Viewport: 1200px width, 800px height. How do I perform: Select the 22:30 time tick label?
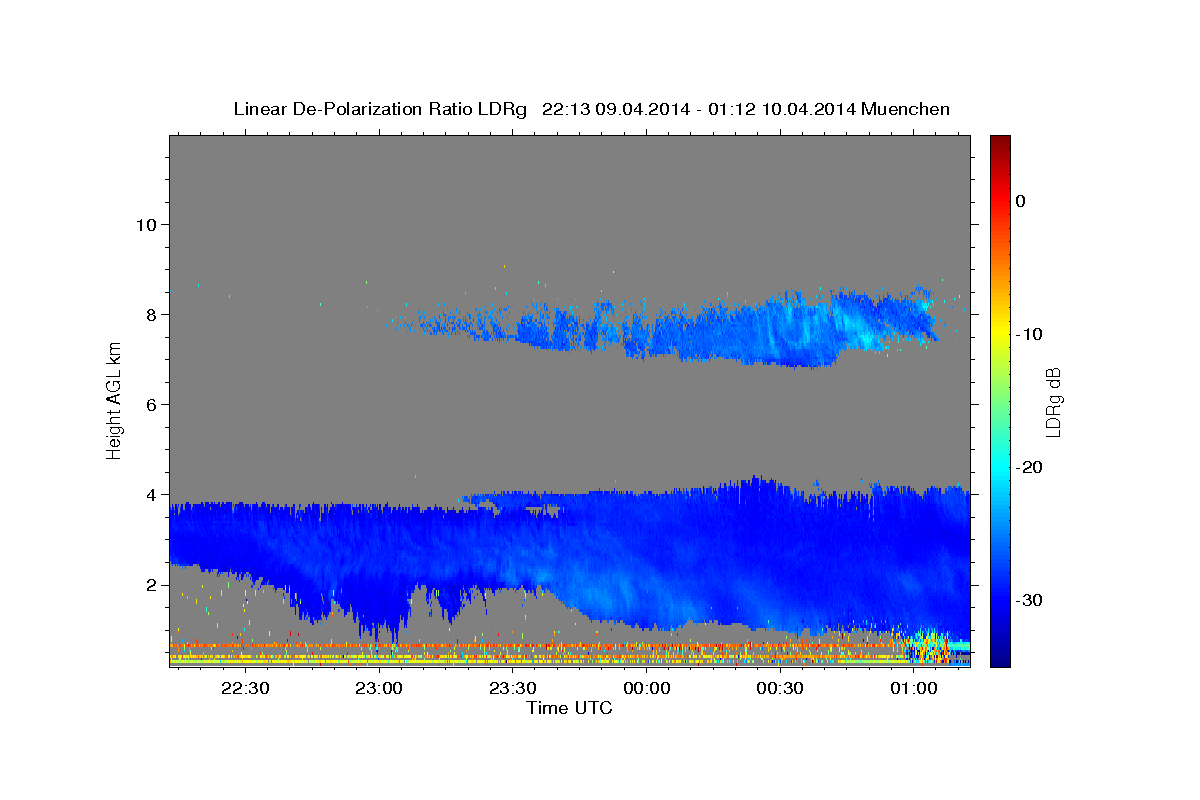tap(245, 688)
